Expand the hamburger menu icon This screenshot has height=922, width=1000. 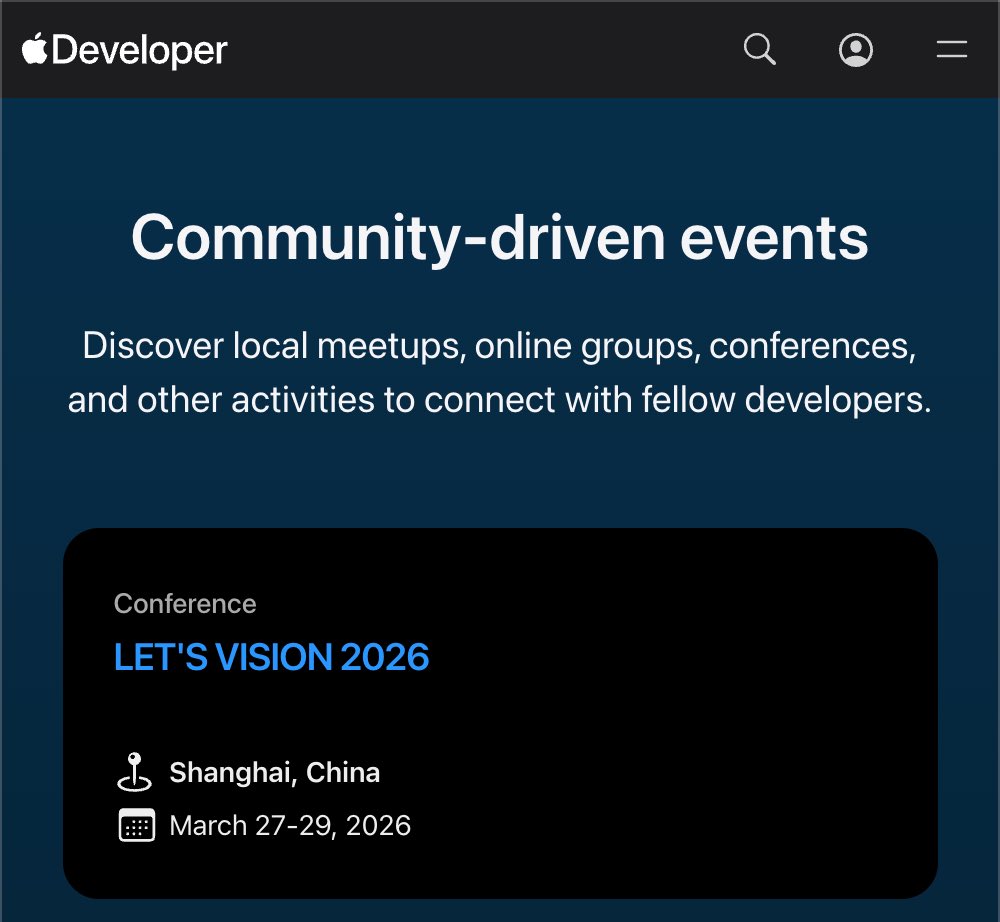(952, 49)
